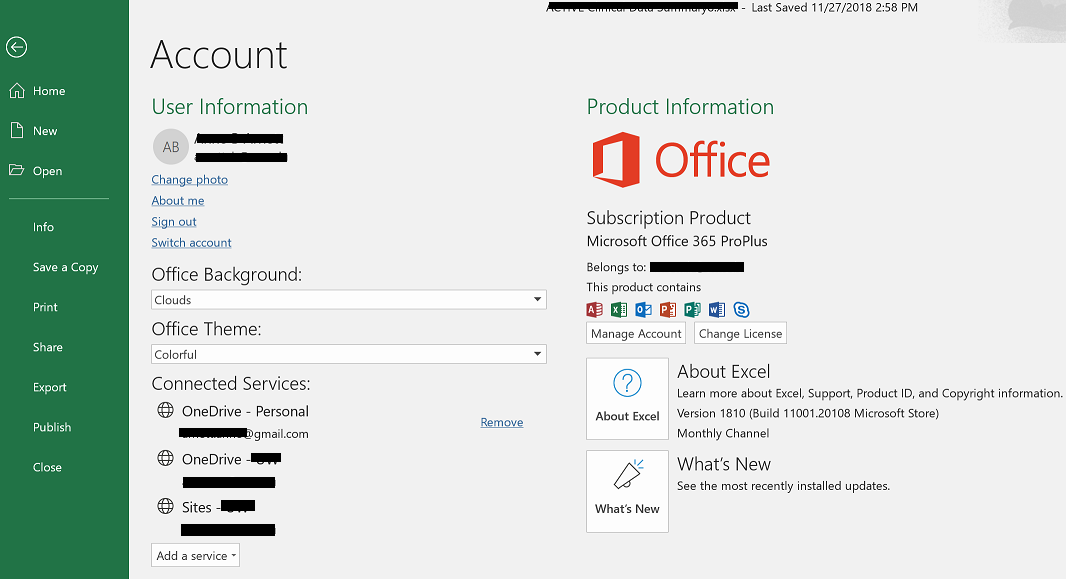
Task: Select Open in the sidebar
Action: (x=48, y=171)
